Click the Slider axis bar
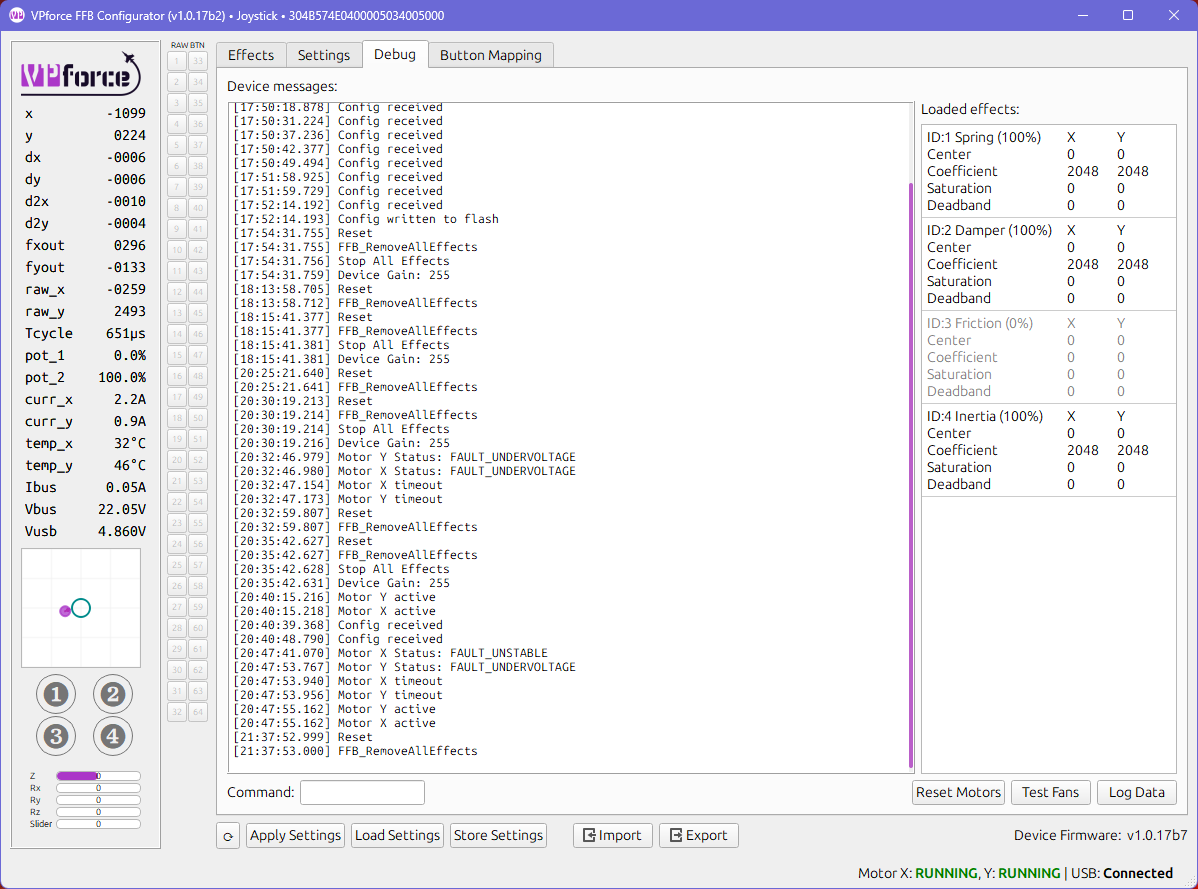The image size is (1198, 889). [99, 824]
